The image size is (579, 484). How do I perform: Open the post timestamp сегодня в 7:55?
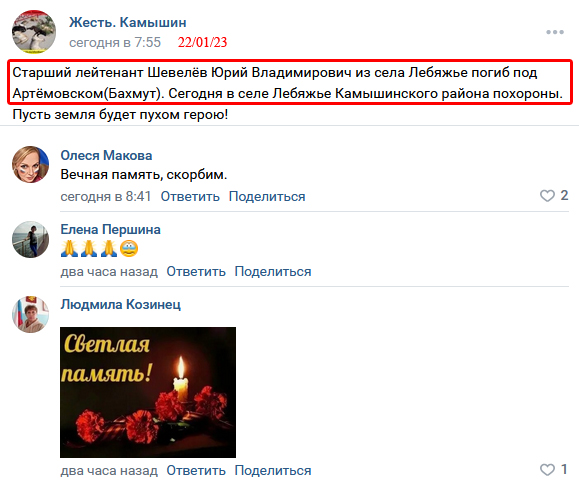[115, 42]
